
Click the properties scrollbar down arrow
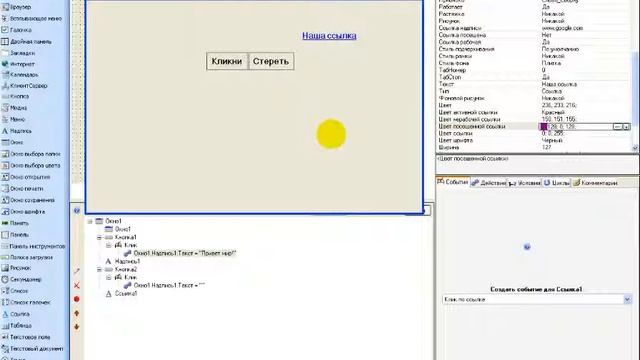(x=635, y=149)
